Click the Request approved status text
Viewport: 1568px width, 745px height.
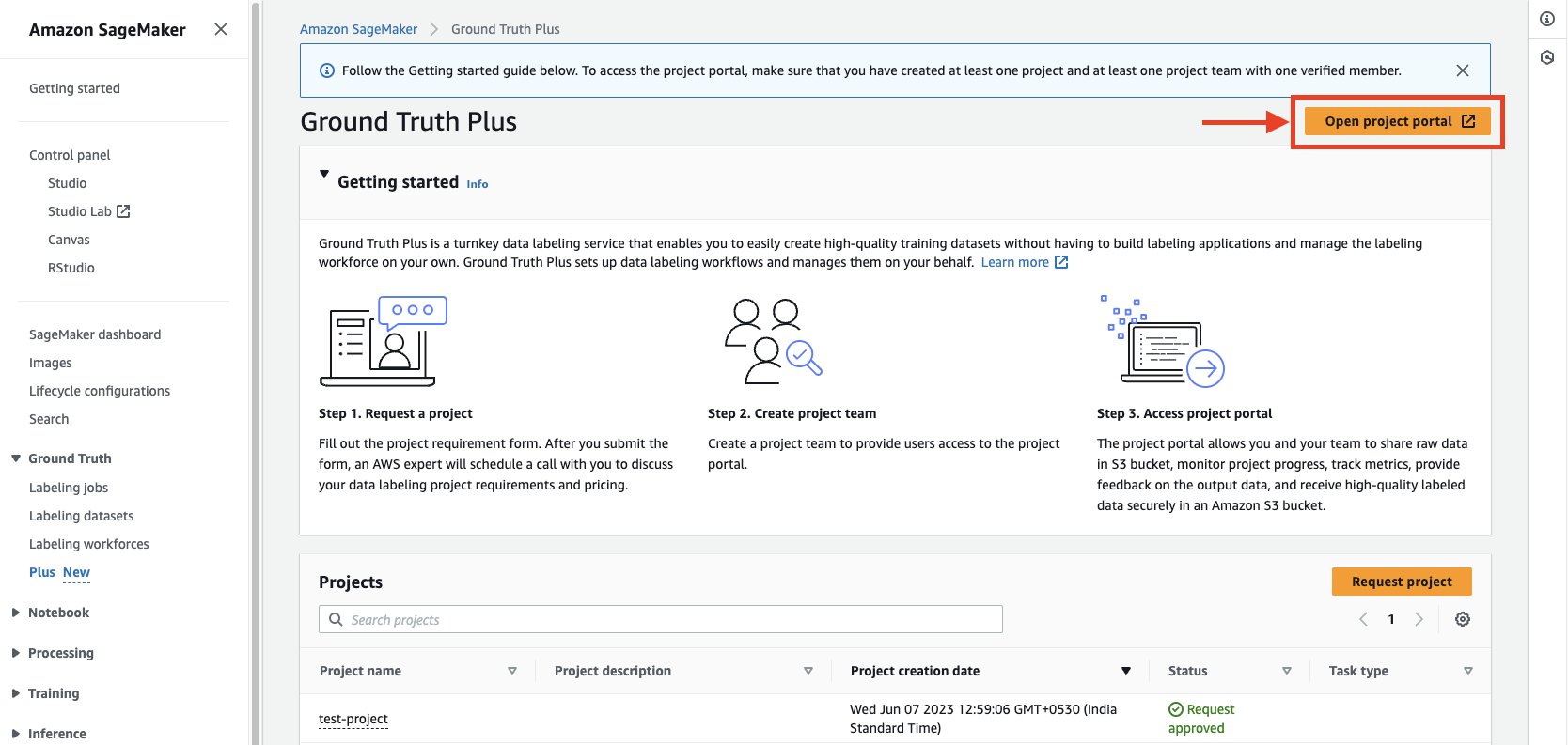[1201, 719]
